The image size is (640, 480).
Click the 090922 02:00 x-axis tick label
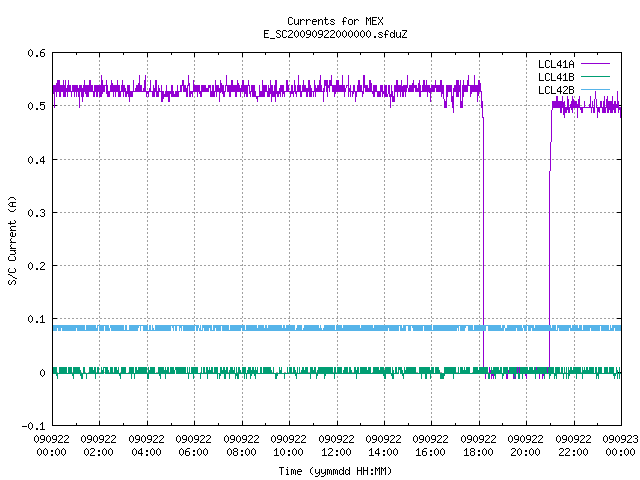tap(98, 446)
